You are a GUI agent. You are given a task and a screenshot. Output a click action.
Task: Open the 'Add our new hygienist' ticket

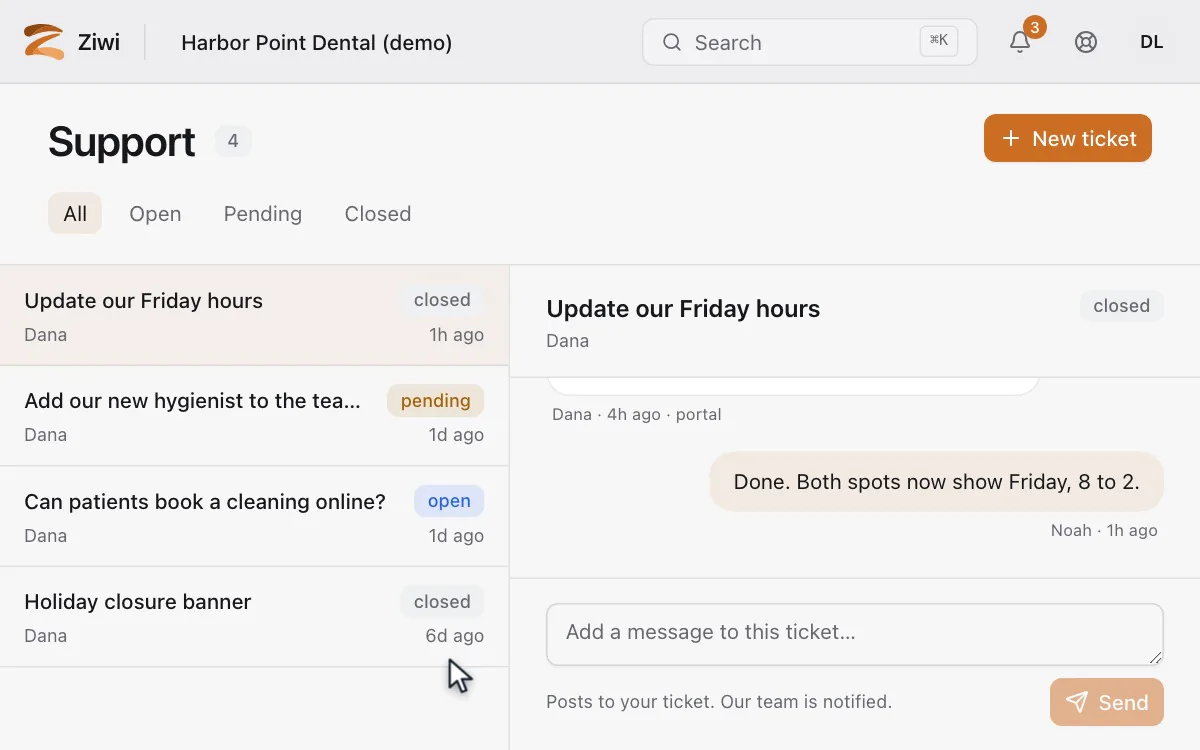pos(254,416)
